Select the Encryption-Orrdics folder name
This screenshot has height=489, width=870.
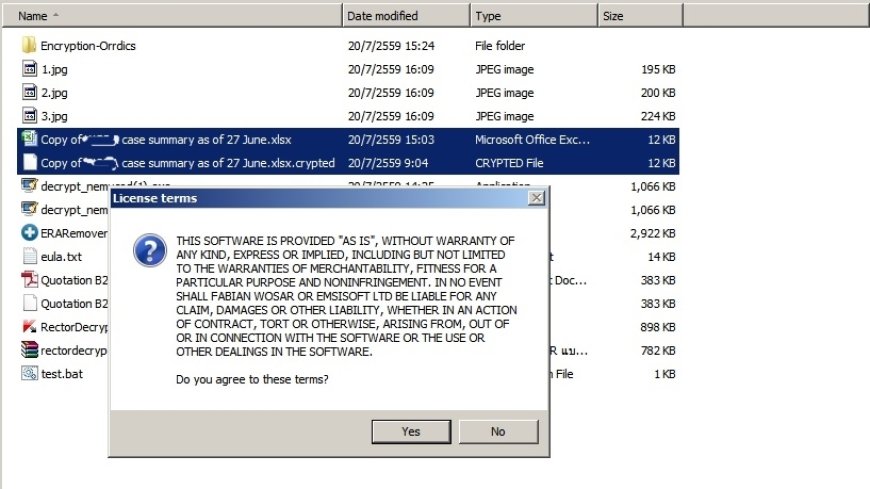pyautogui.click(x=88, y=46)
